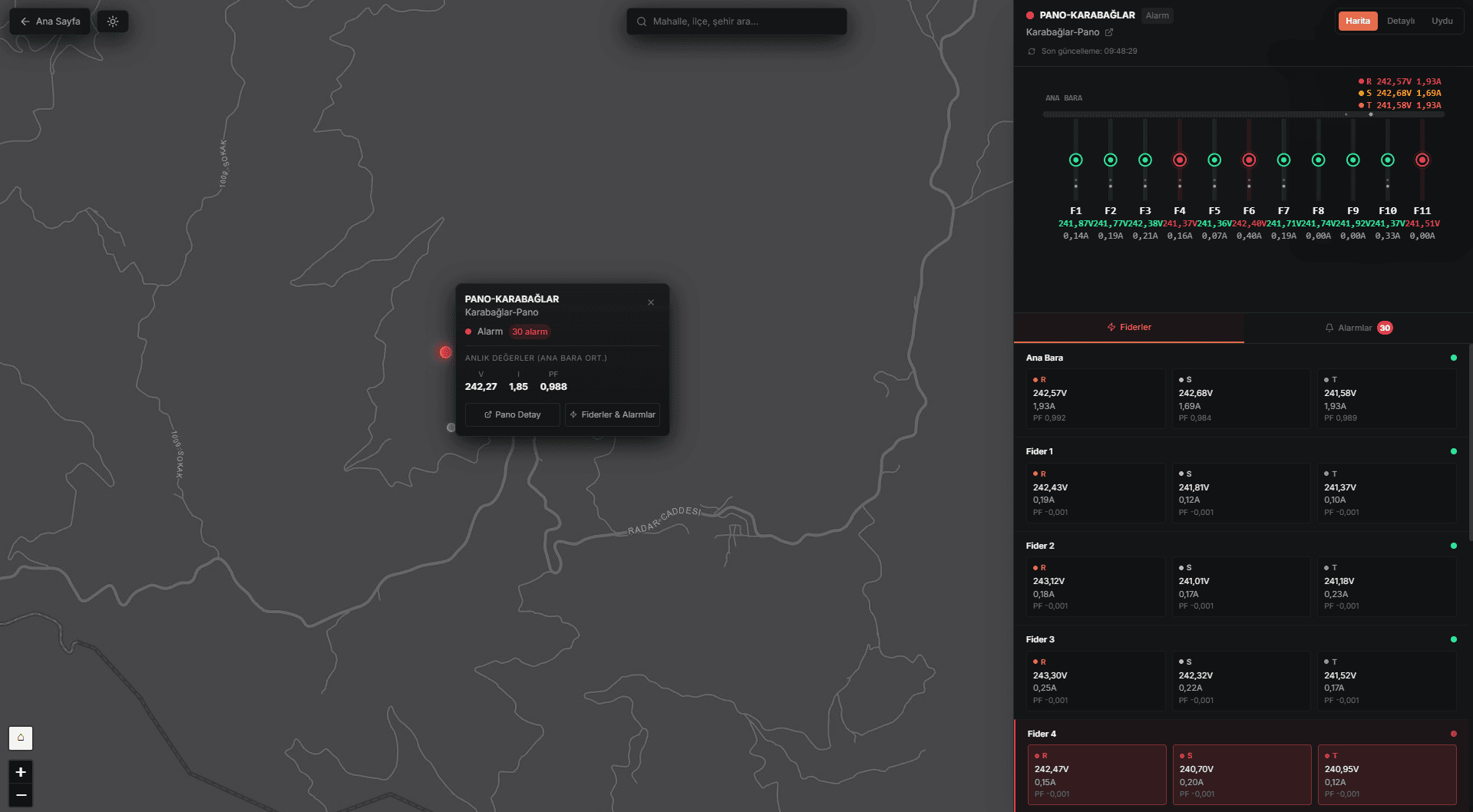
Task: Click the search box Mahalle, ilçe, şehir ara
Action: (737, 21)
